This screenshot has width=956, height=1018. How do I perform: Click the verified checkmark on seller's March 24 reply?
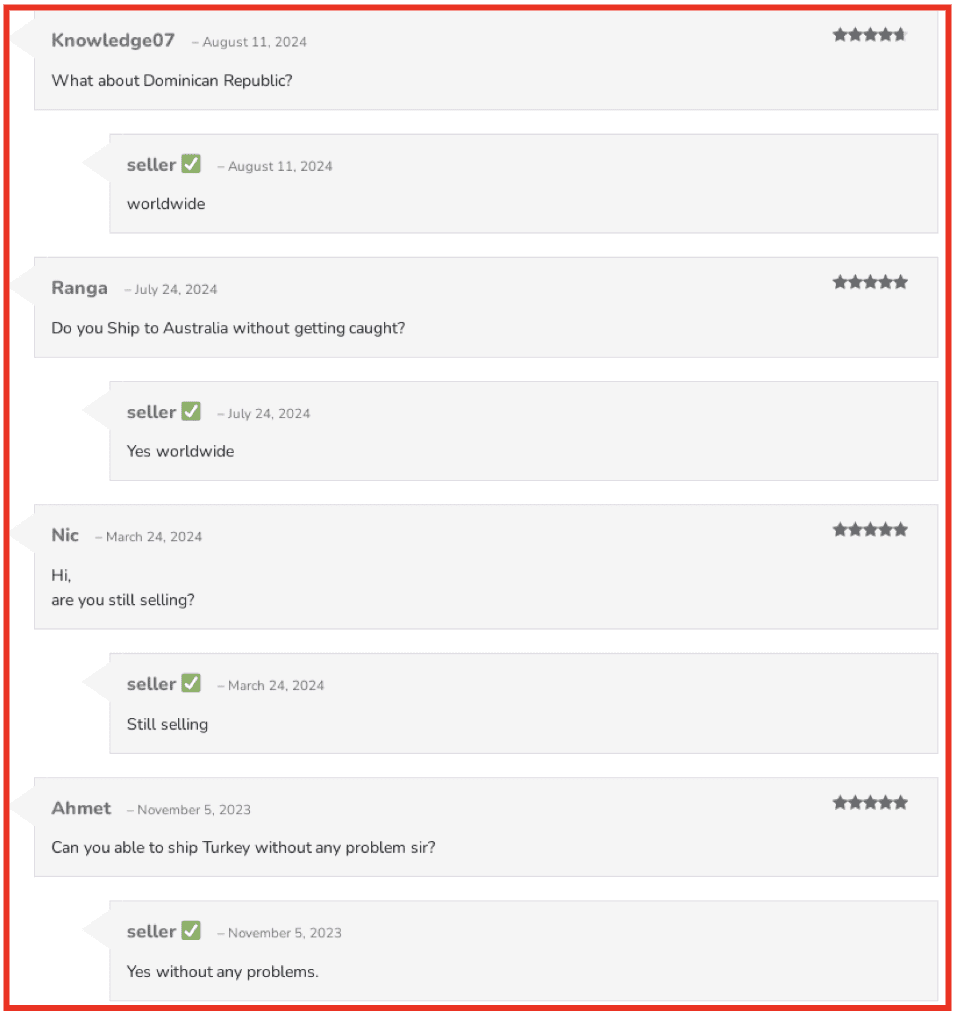(x=191, y=683)
